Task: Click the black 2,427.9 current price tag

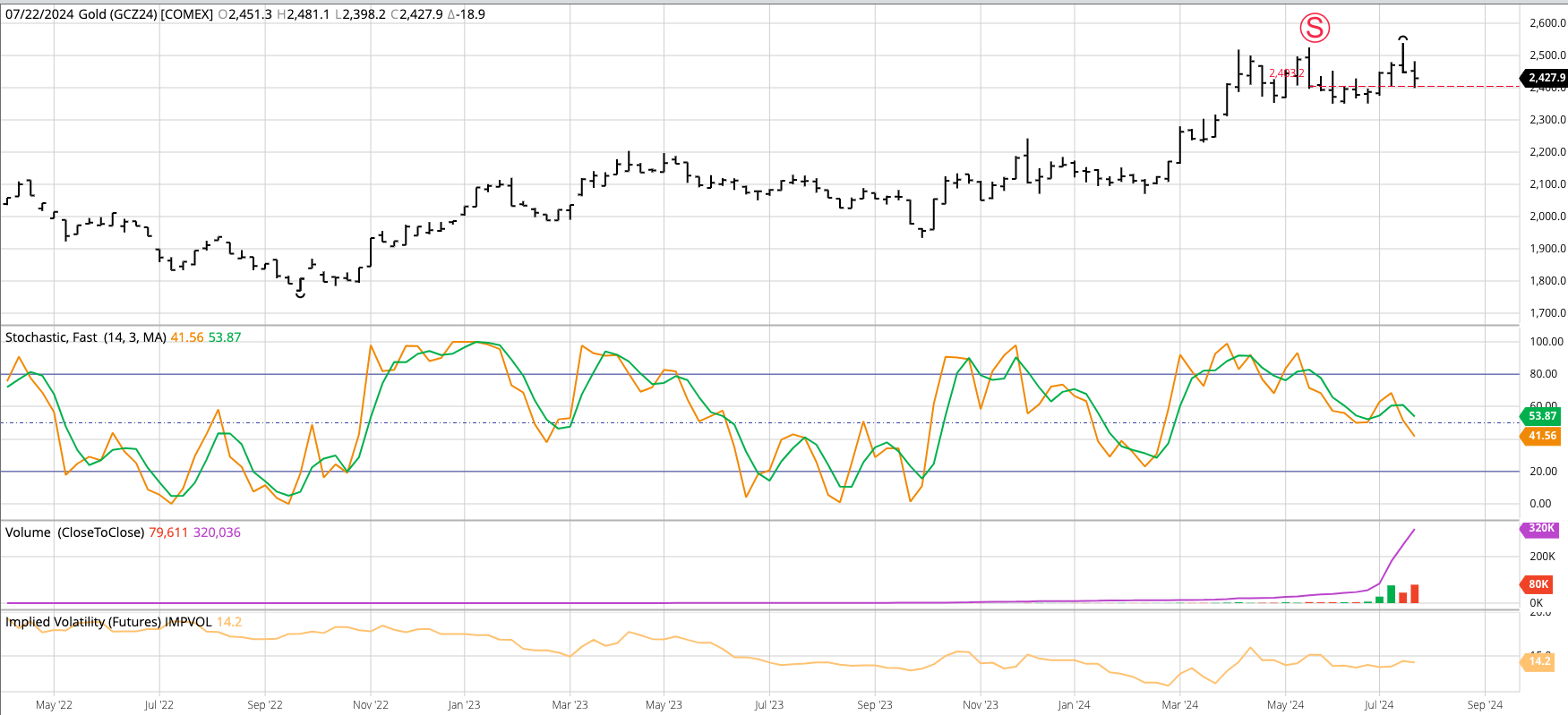Action: pos(1547,78)
